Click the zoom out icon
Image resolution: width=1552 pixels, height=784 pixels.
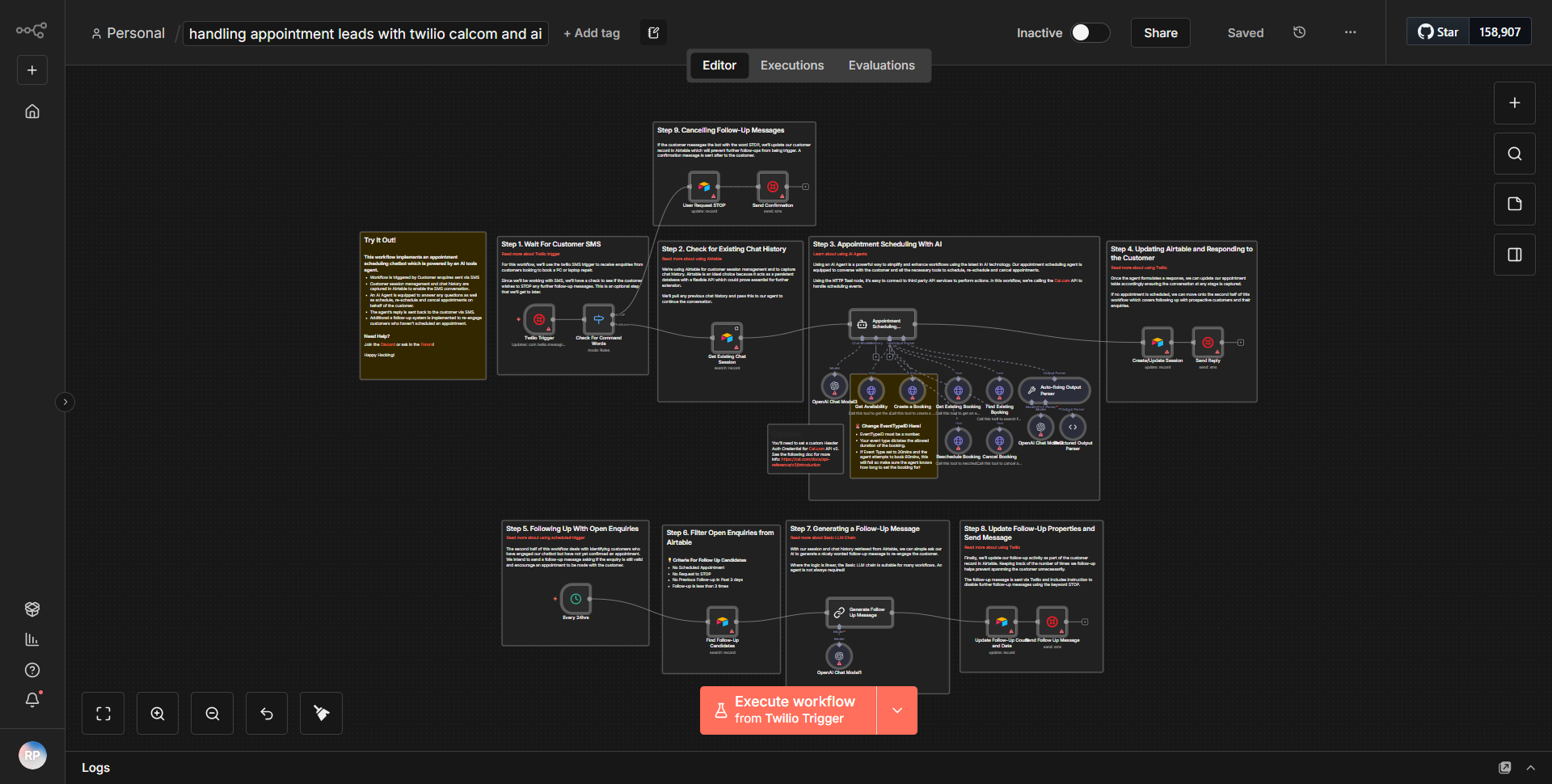pyautogui.click(x=212, y=713)
